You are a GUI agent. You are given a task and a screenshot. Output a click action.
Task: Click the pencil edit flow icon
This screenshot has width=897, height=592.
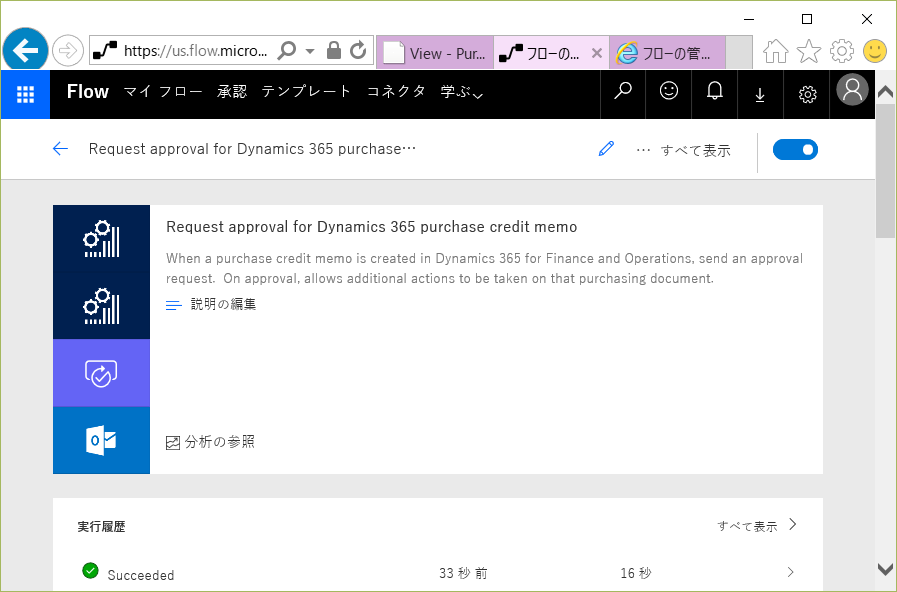pyautogui.click(x=606, y=149)
